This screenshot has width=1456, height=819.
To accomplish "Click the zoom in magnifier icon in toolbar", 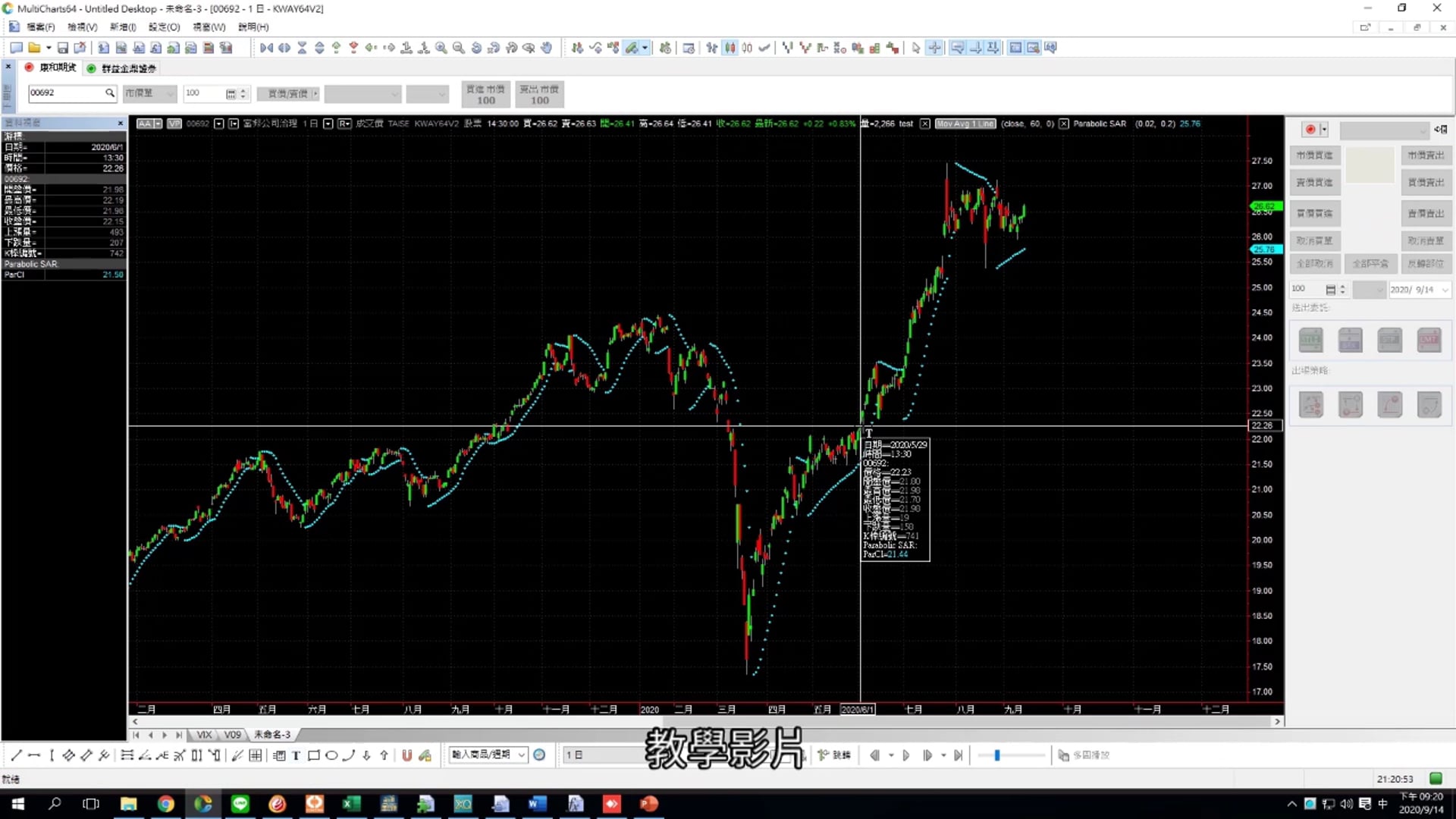I will [x=441, y=48].
